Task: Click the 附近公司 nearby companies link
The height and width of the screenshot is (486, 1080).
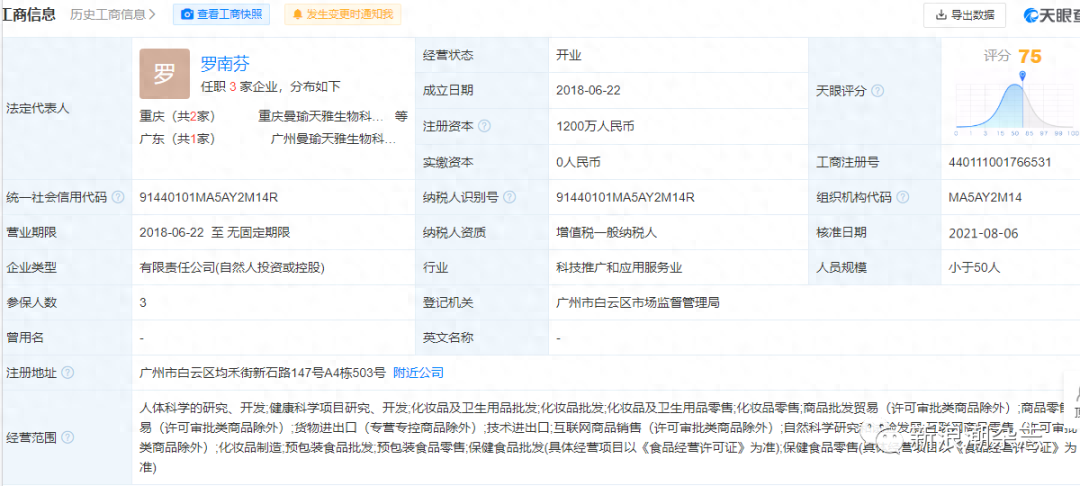Action: (x=418, y=372)
